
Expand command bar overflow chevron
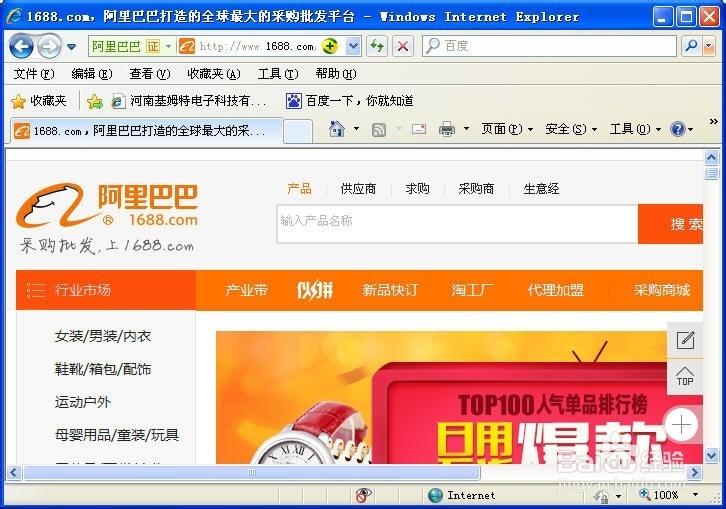713,121
